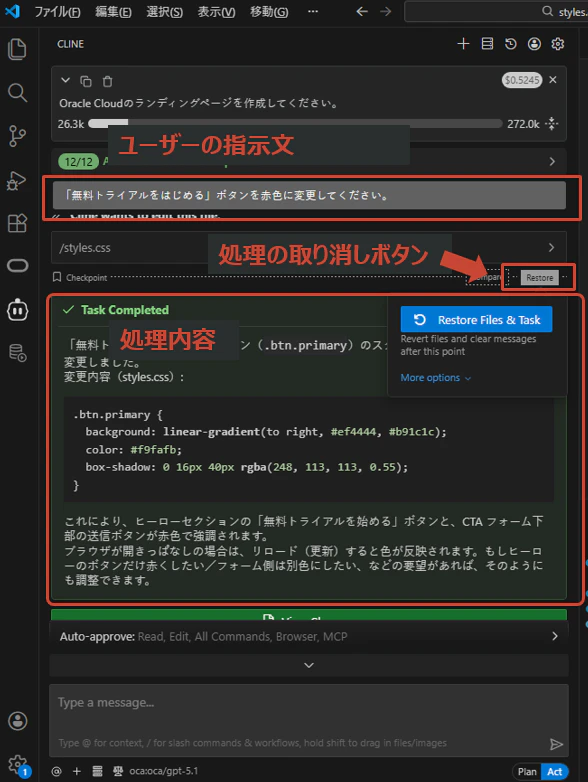
Task: Click the 26.3k token count
Action: (70, 124)
